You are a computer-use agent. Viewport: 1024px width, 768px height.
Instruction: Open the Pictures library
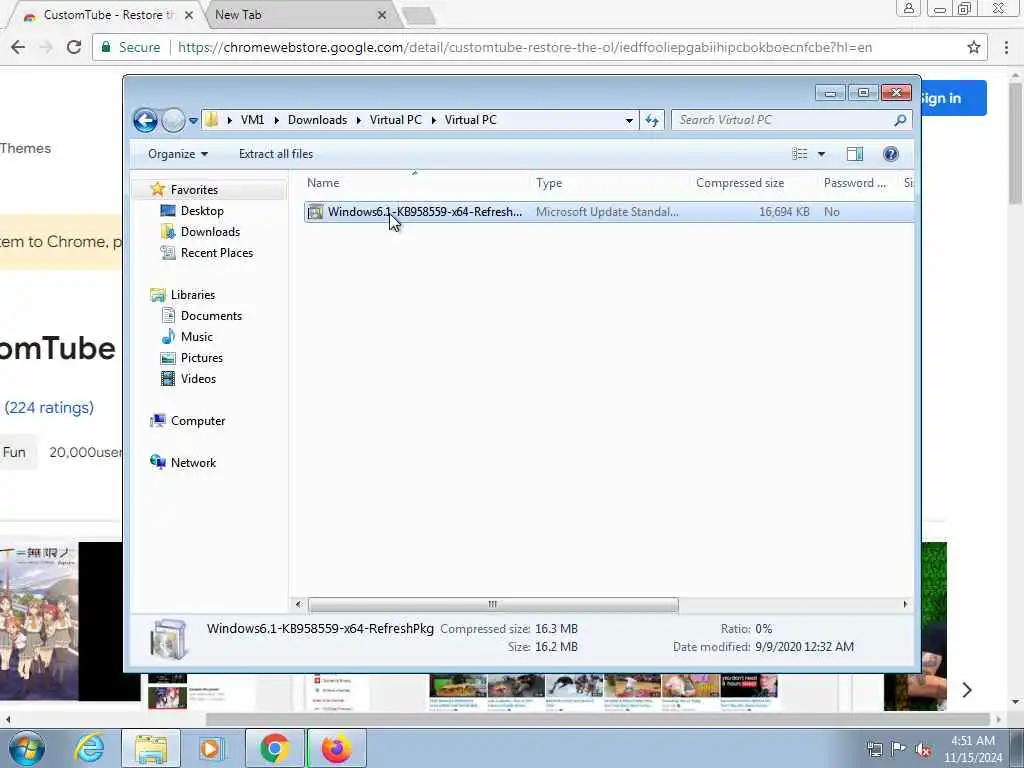click(x=202, y=358)
